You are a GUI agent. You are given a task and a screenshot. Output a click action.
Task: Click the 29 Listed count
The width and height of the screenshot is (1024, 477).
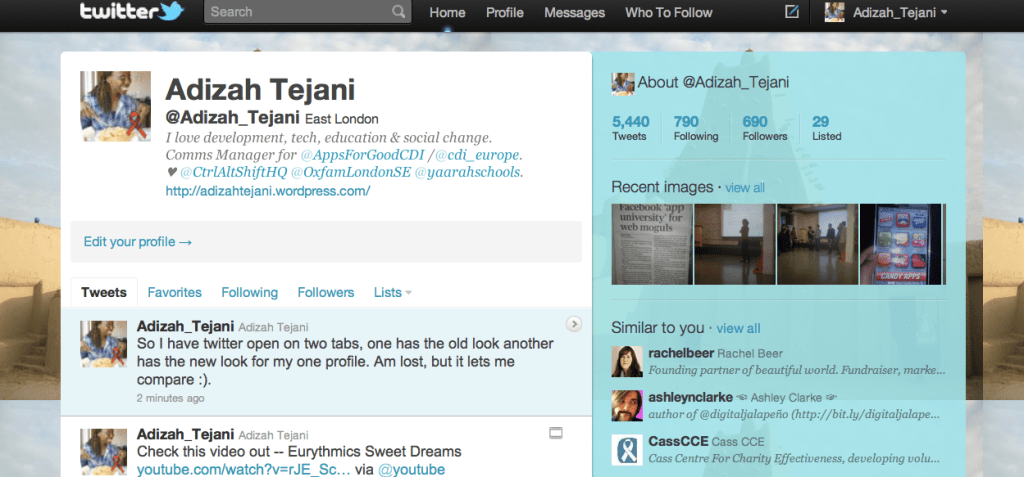click(x=827, y=128)
